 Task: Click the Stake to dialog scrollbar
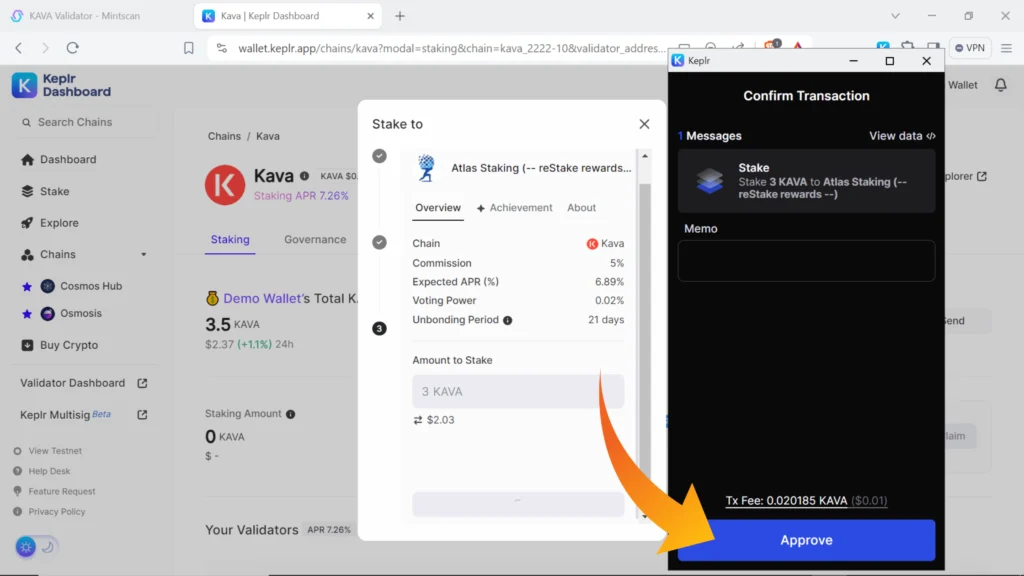click(x=644, y=300)
